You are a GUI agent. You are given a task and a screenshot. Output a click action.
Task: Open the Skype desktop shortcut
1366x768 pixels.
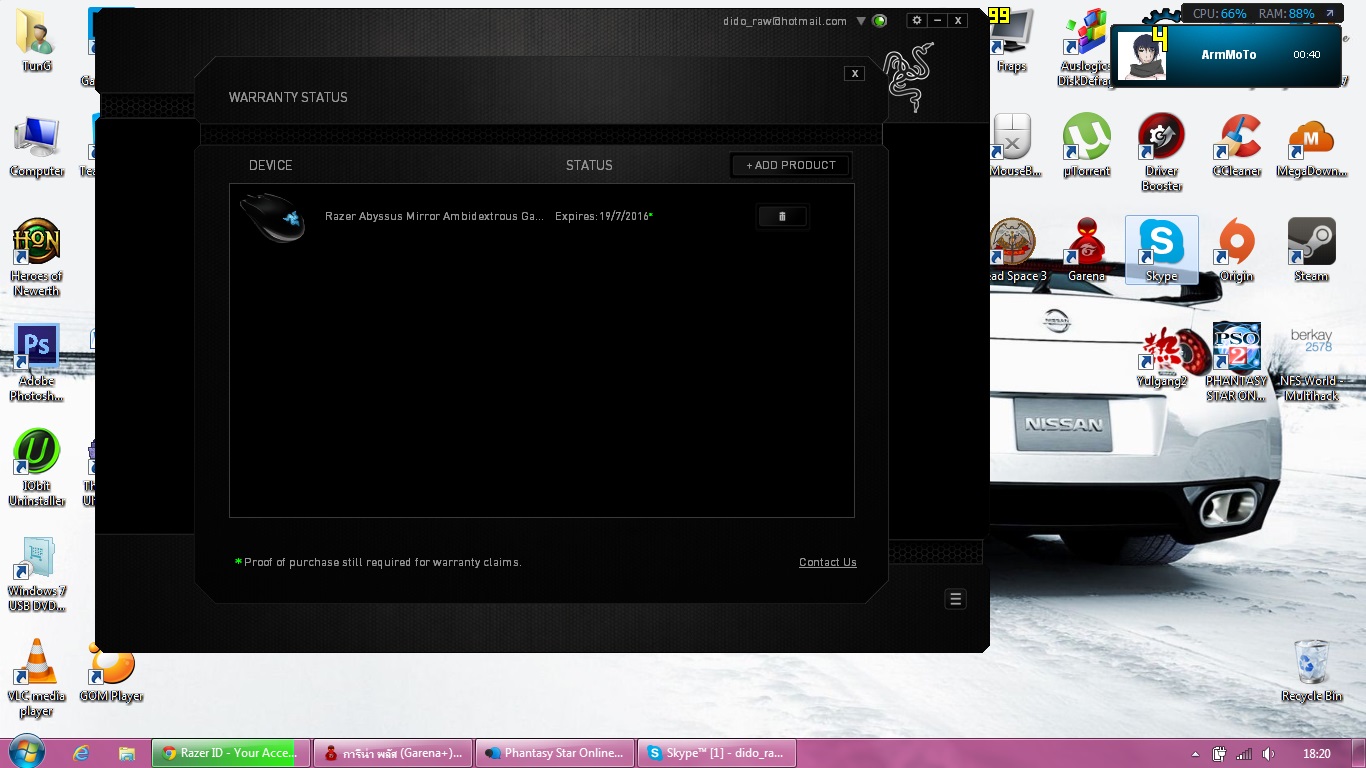pos(1161,250)
